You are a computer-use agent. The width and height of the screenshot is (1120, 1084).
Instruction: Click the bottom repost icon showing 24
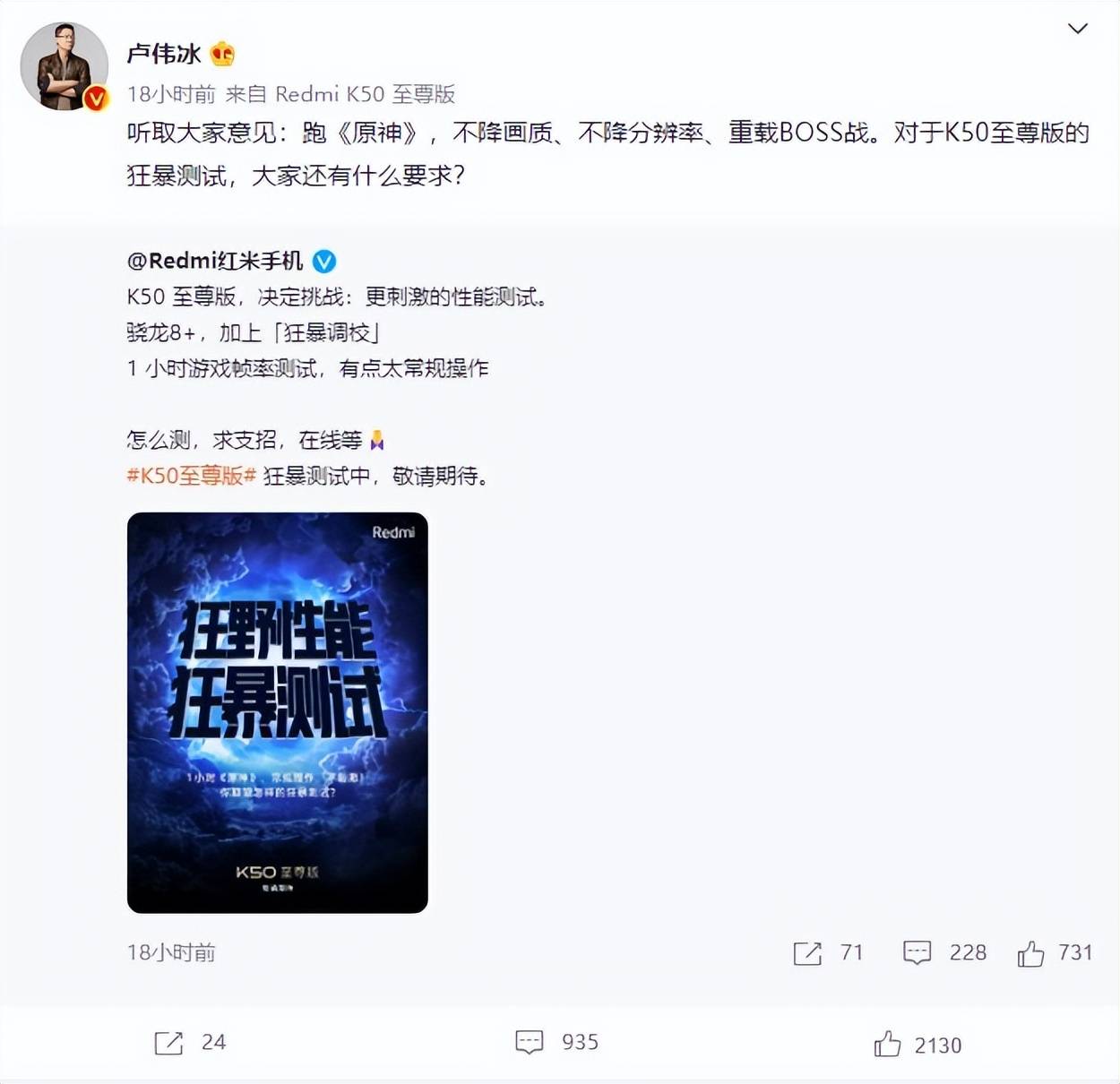tap(168, 1043)
